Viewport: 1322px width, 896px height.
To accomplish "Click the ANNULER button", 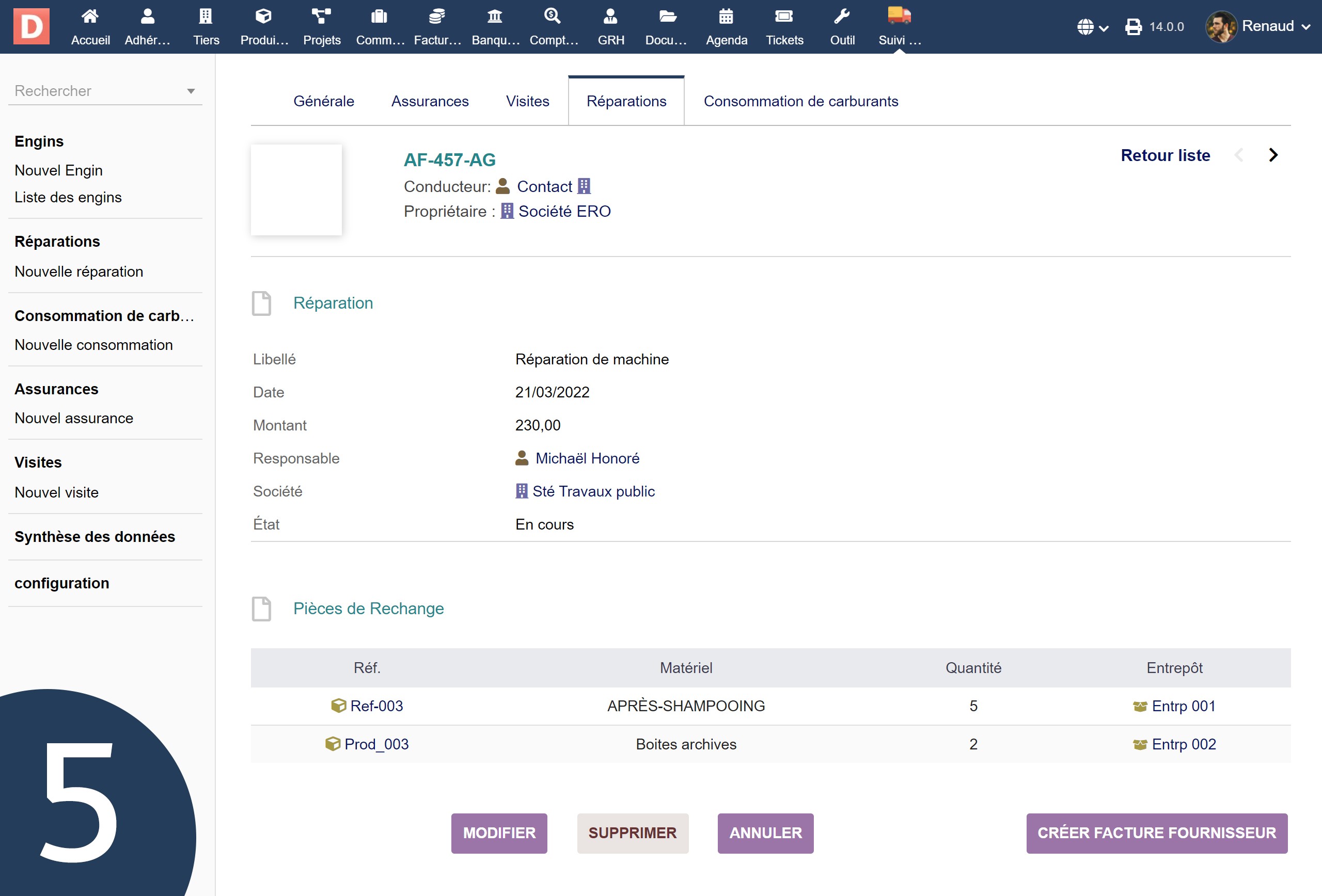I will pos(765,833).
